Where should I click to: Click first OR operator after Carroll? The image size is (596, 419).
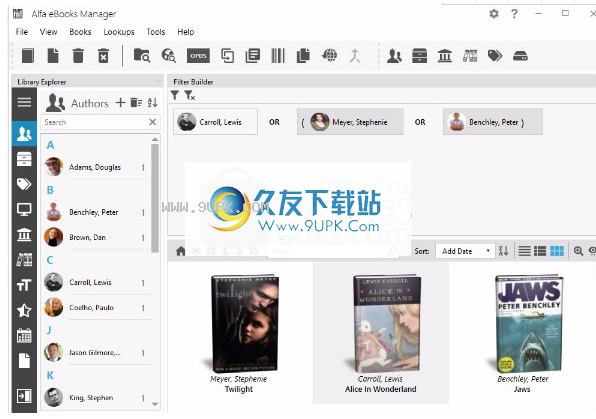click(x=274, y=122)
